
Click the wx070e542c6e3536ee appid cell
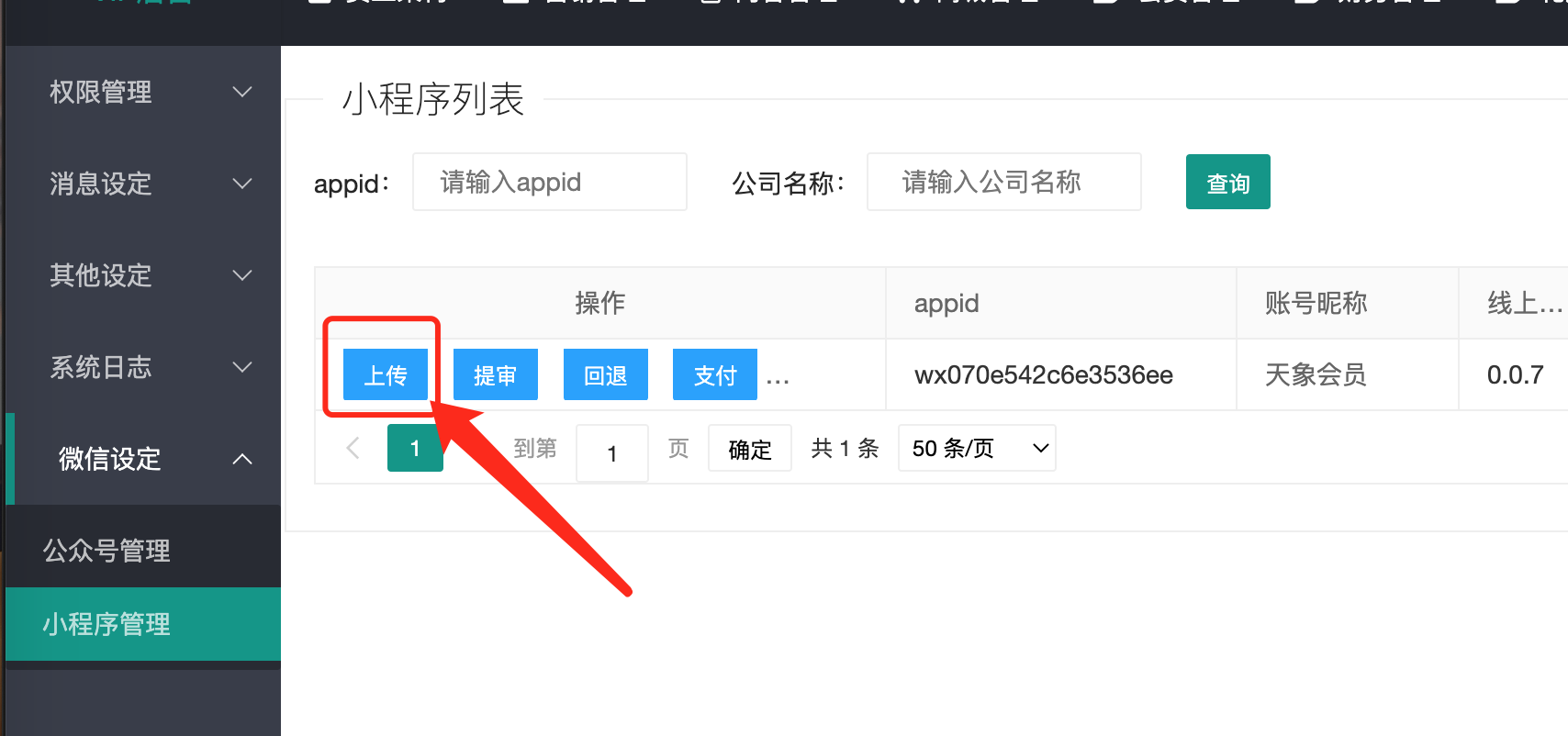tap(1043, 374)
